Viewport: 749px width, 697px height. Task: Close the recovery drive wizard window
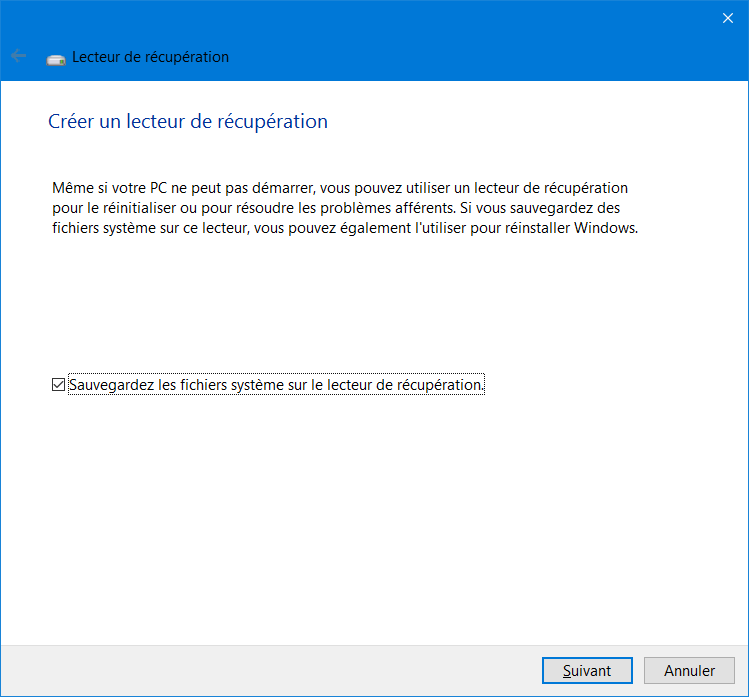click(727, 18)
